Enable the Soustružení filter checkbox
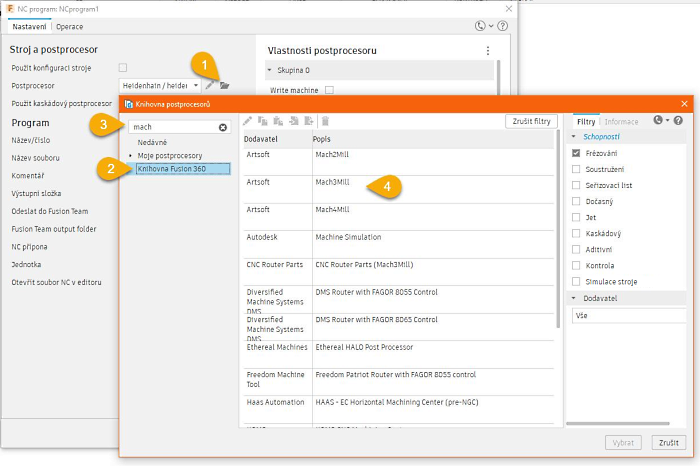The image size is (700, 466). (576, 169)
